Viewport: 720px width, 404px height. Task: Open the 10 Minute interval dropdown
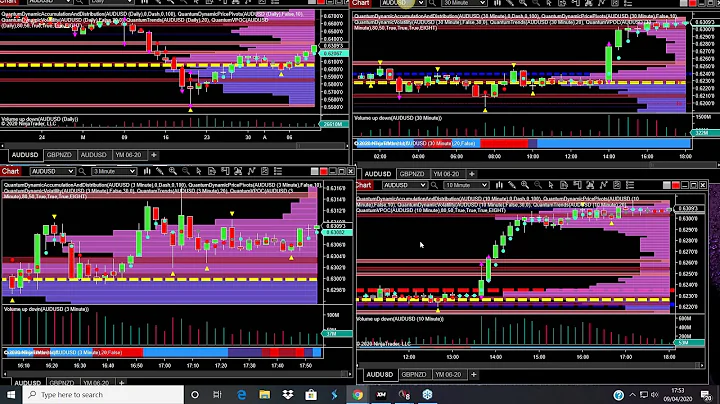(x=466, y=185)
